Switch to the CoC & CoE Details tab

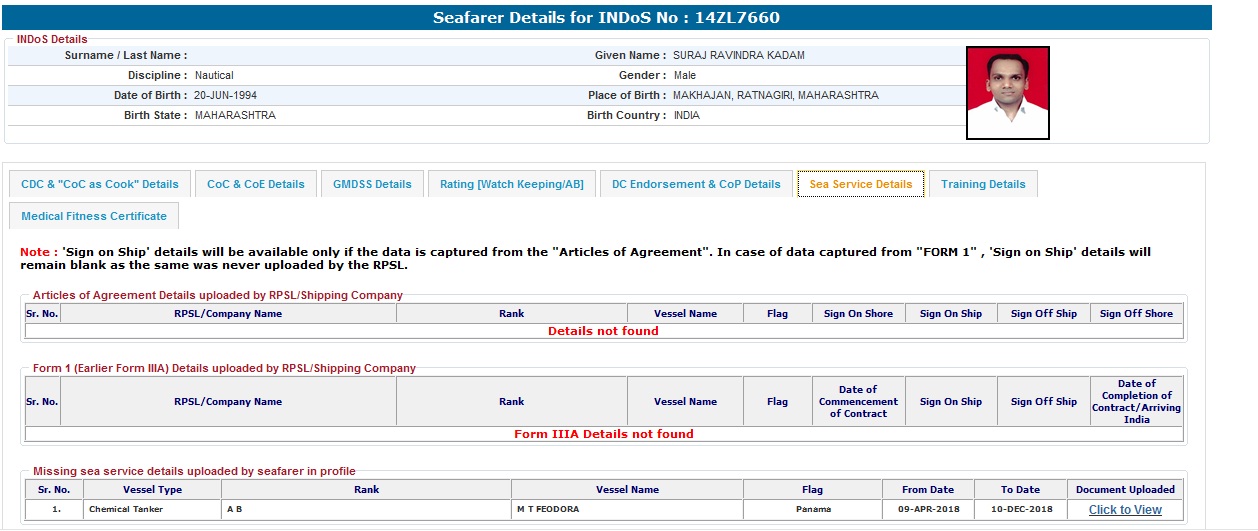(x=256, y=184)
